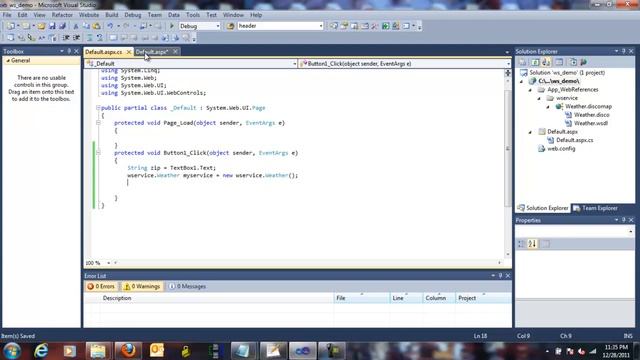Image resolution: width=640 pixels, height=360 pixels.
Task: Click Property Pages icon in Properties panel
Action: click(545, 244)
